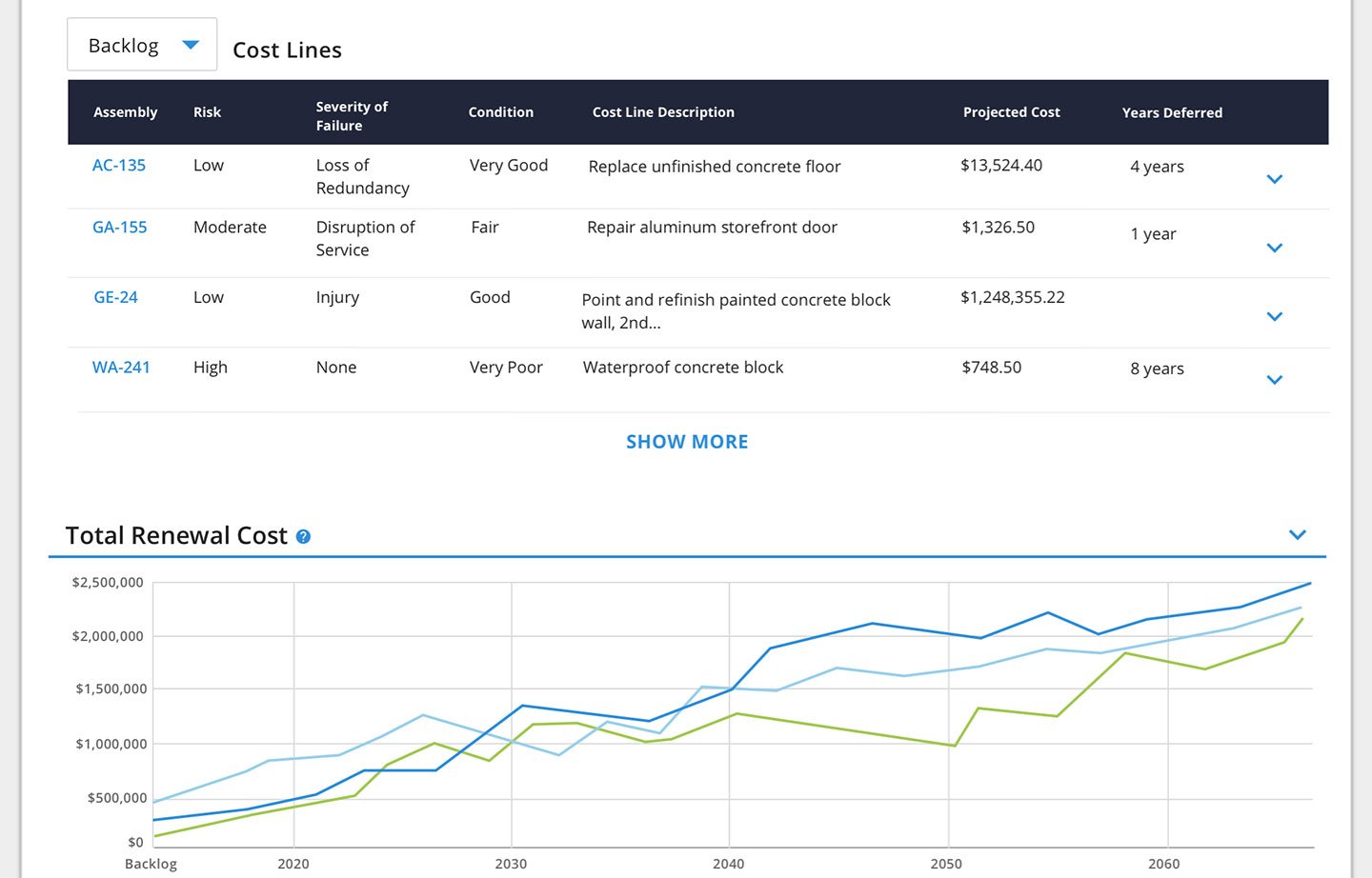Click the Total Renewal Cost help icon
The height and width of the screenshot is (878, 1372).
pos(303,537)
